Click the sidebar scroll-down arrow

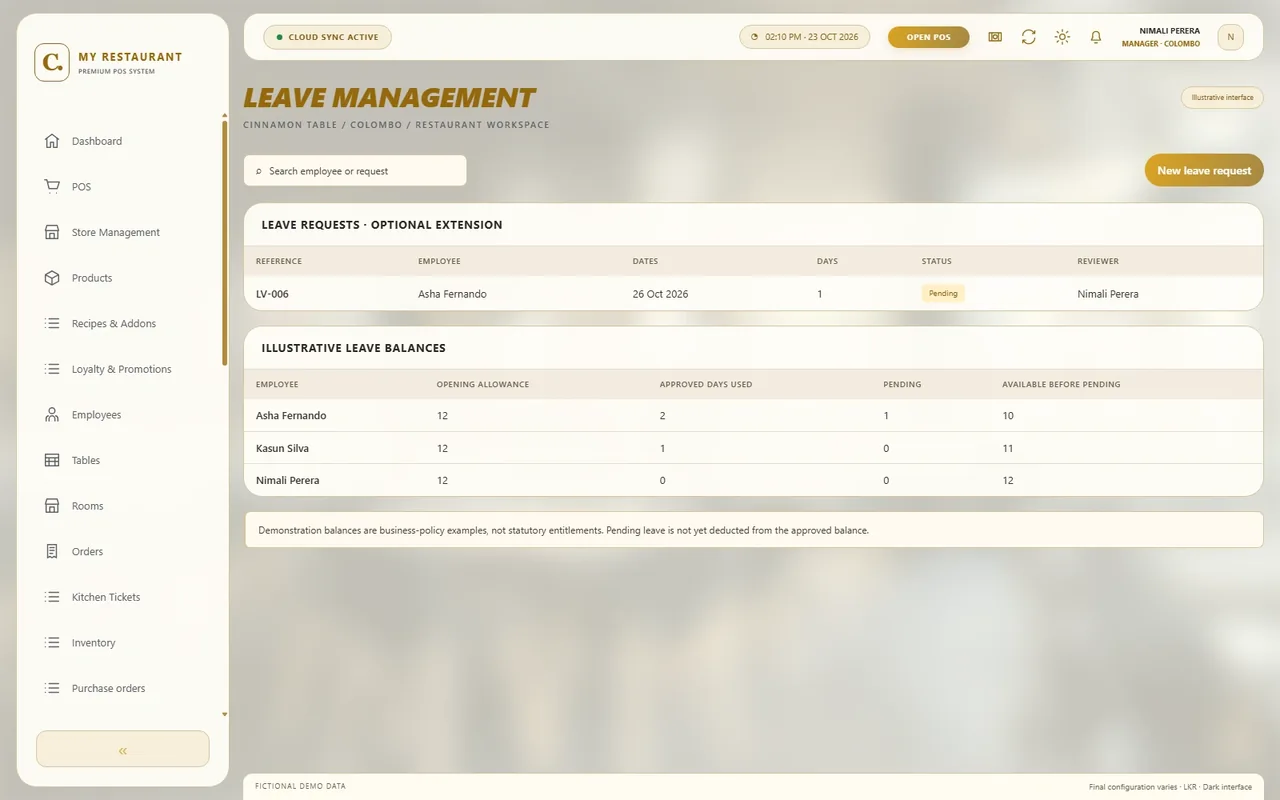pyautogui.click(x=224, y=715)
